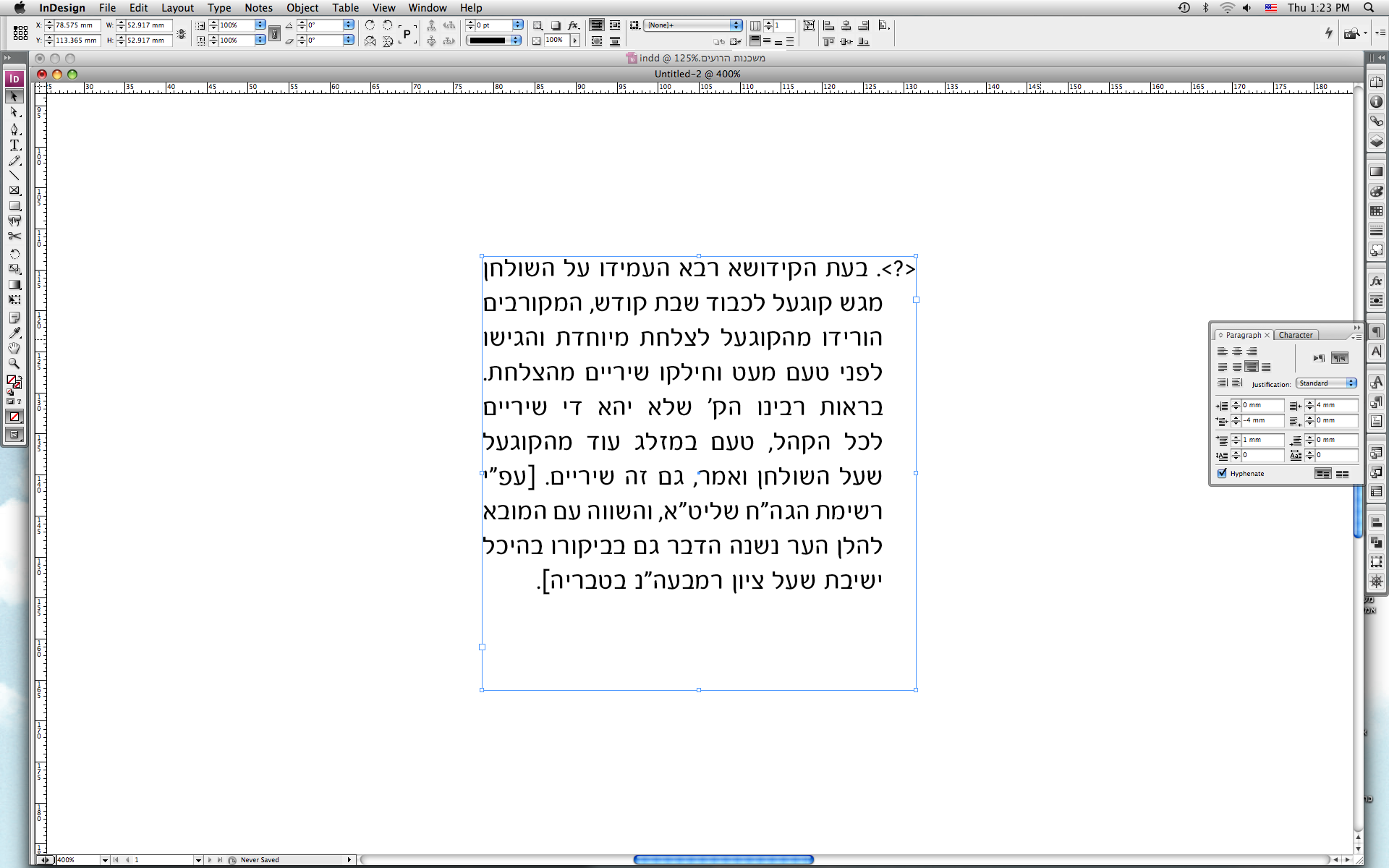Select the Type tool
This screenshot has width=1389, height=868.
point(14,145)
